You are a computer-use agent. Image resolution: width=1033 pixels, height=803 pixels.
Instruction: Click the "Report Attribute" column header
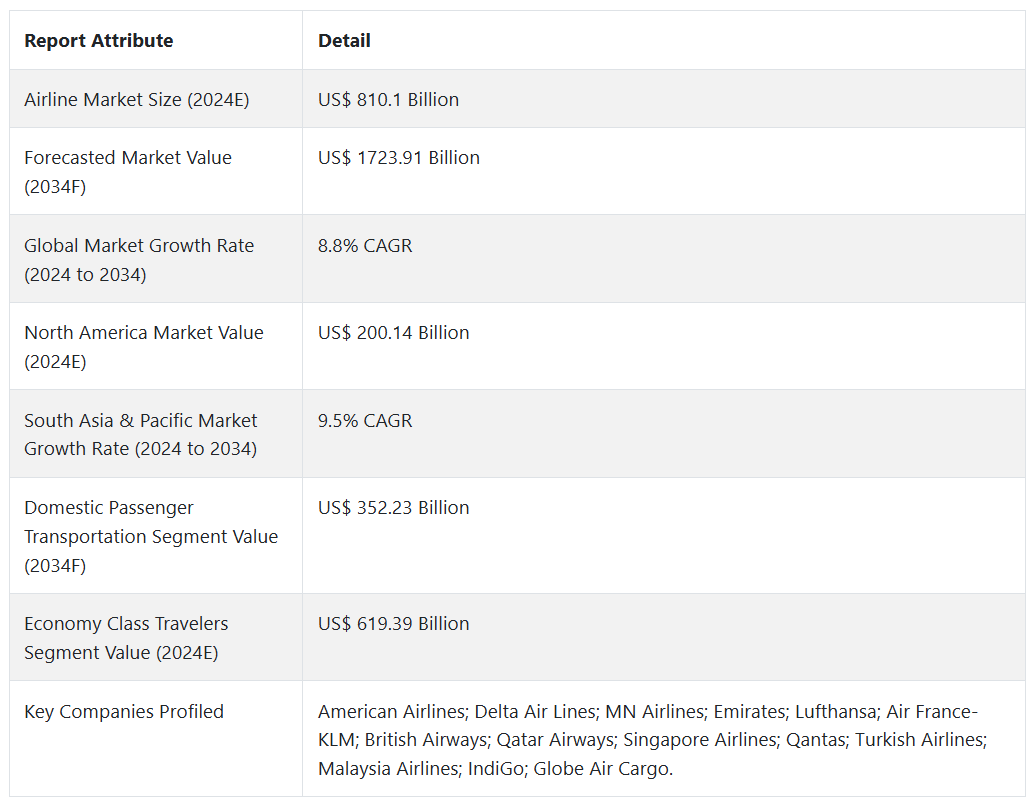98,41
